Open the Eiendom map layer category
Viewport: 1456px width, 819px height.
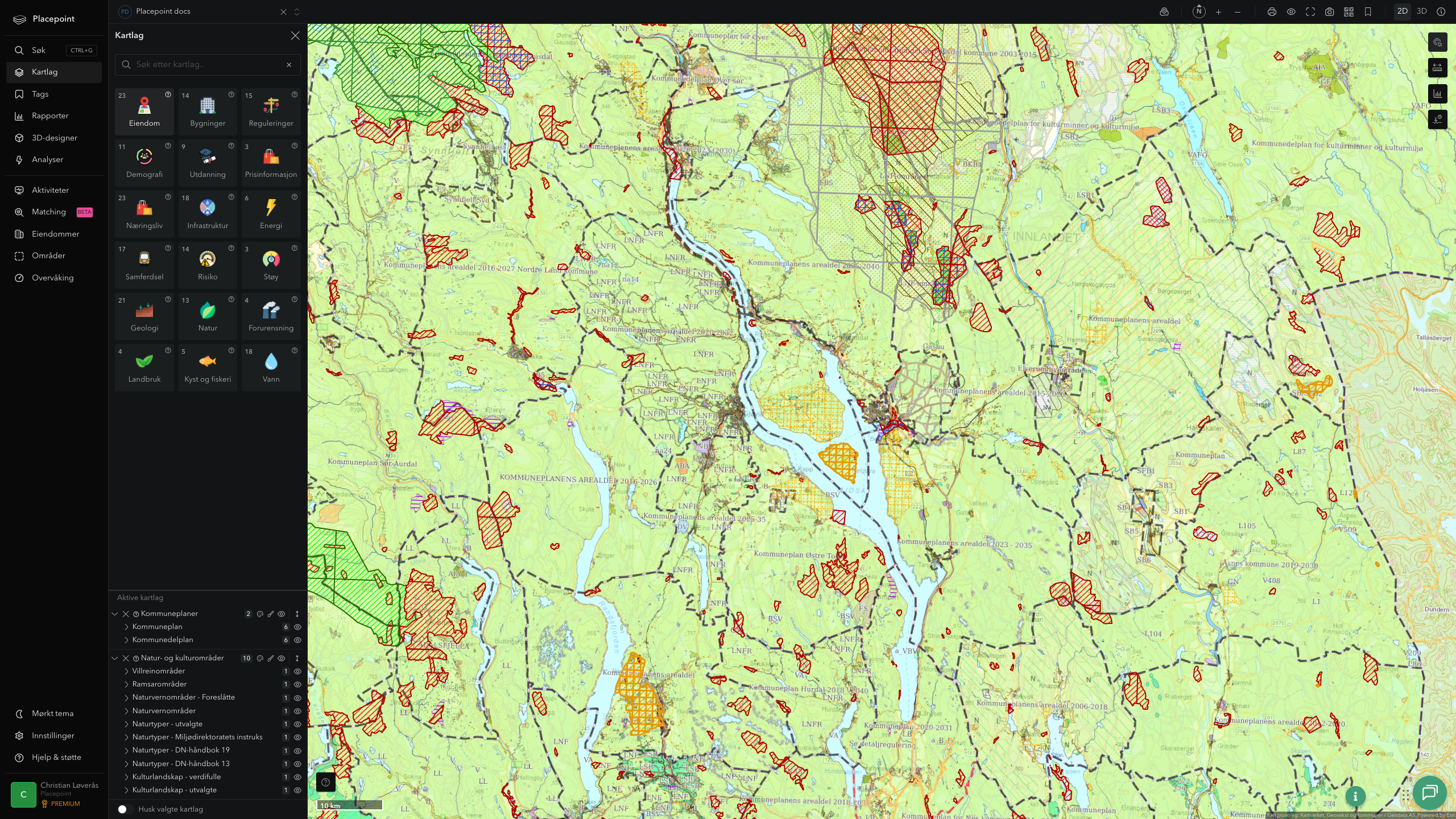point(144,111)
